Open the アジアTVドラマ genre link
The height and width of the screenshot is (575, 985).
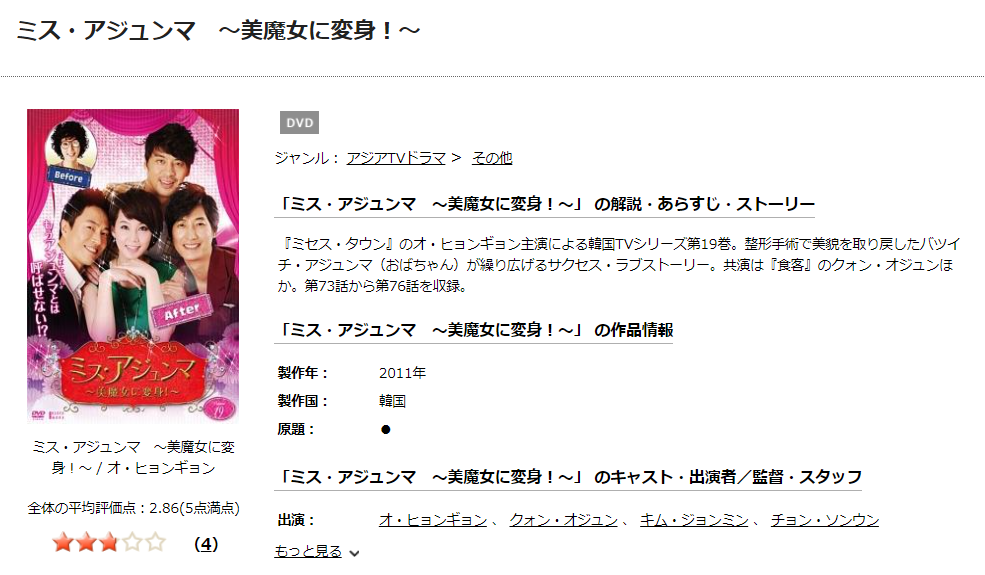point(396,158)
